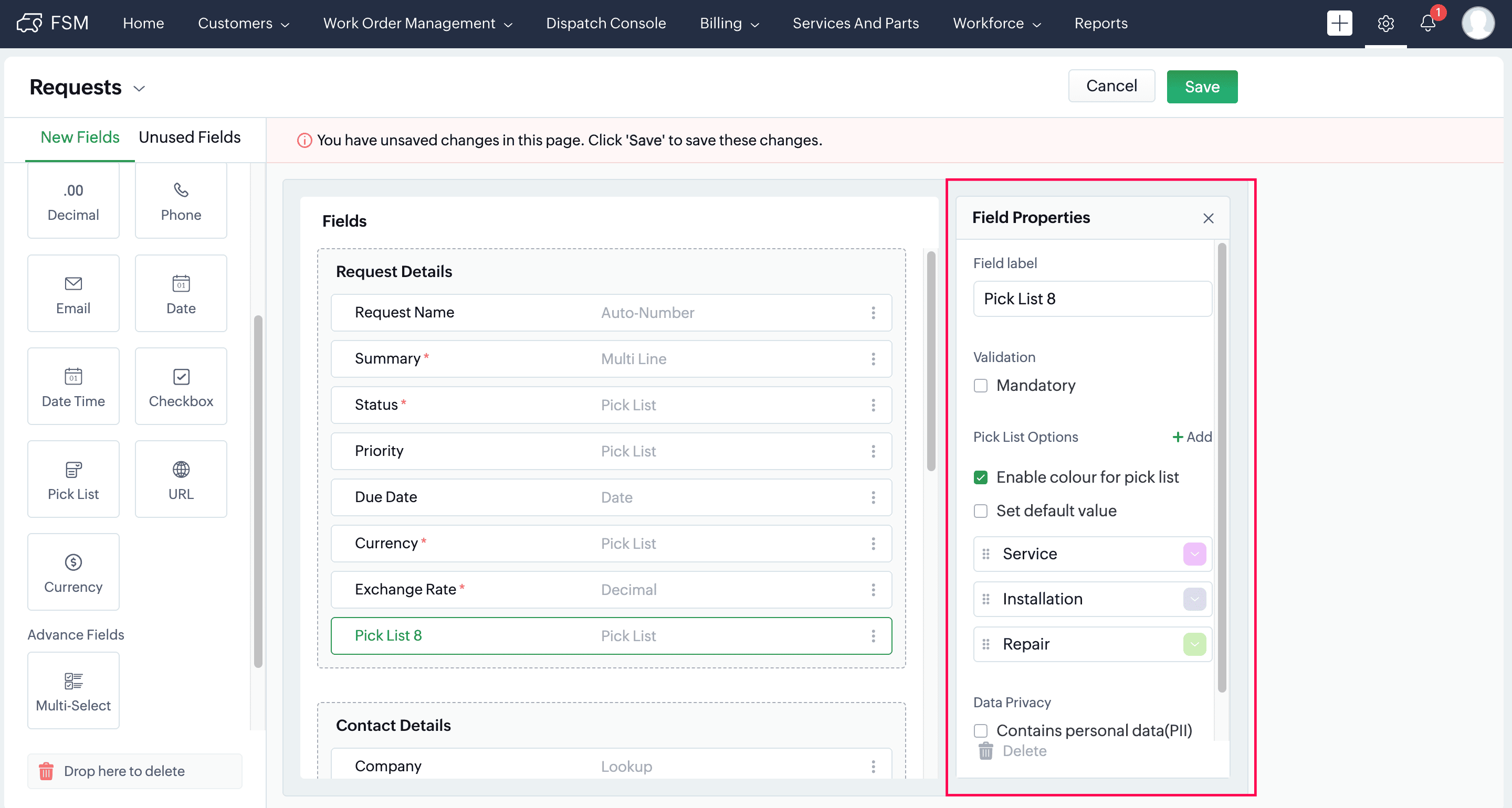Choose the URL field type icon

click(x=181, y=470)
